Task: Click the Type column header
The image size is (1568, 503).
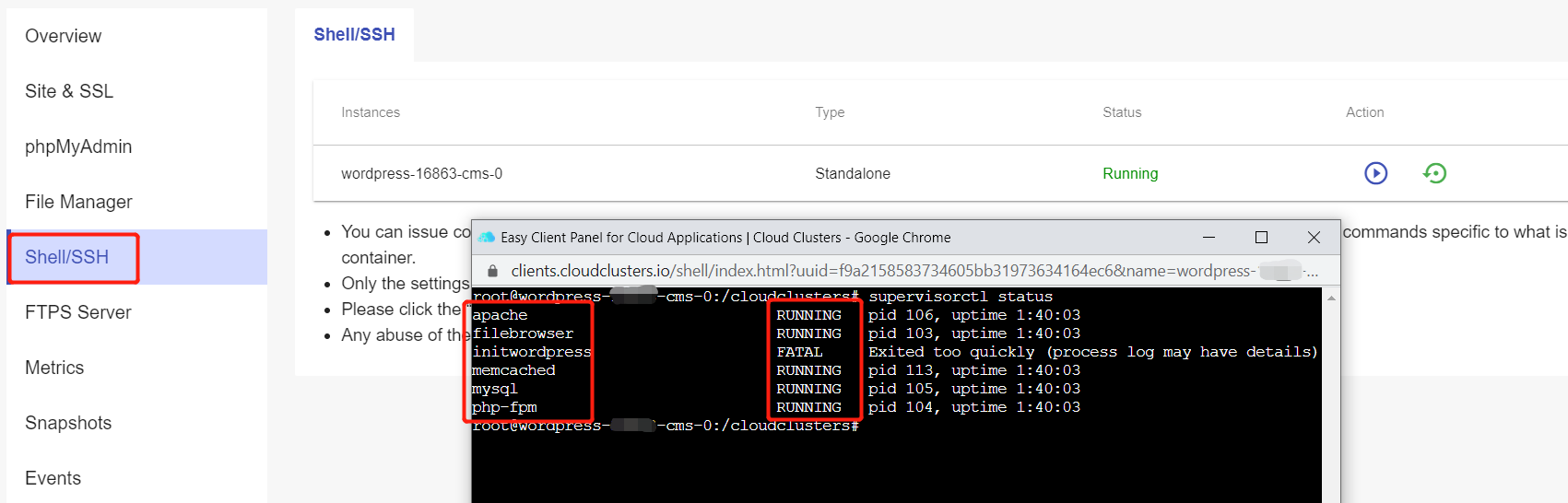Action: [x=830, y=112]
